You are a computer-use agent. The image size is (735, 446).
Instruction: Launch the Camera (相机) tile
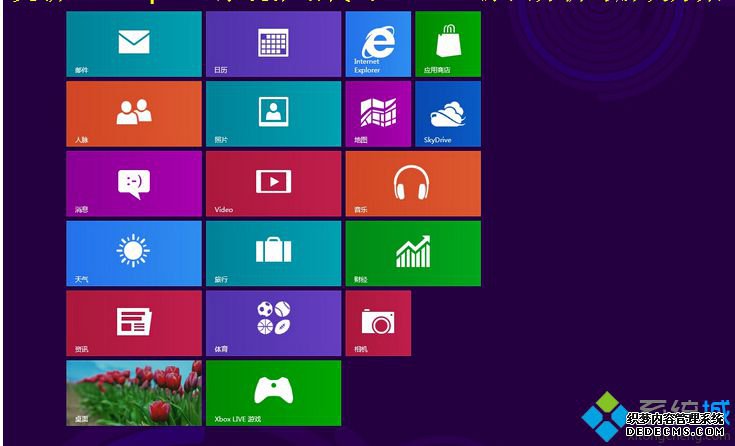[x=378, y=323]
